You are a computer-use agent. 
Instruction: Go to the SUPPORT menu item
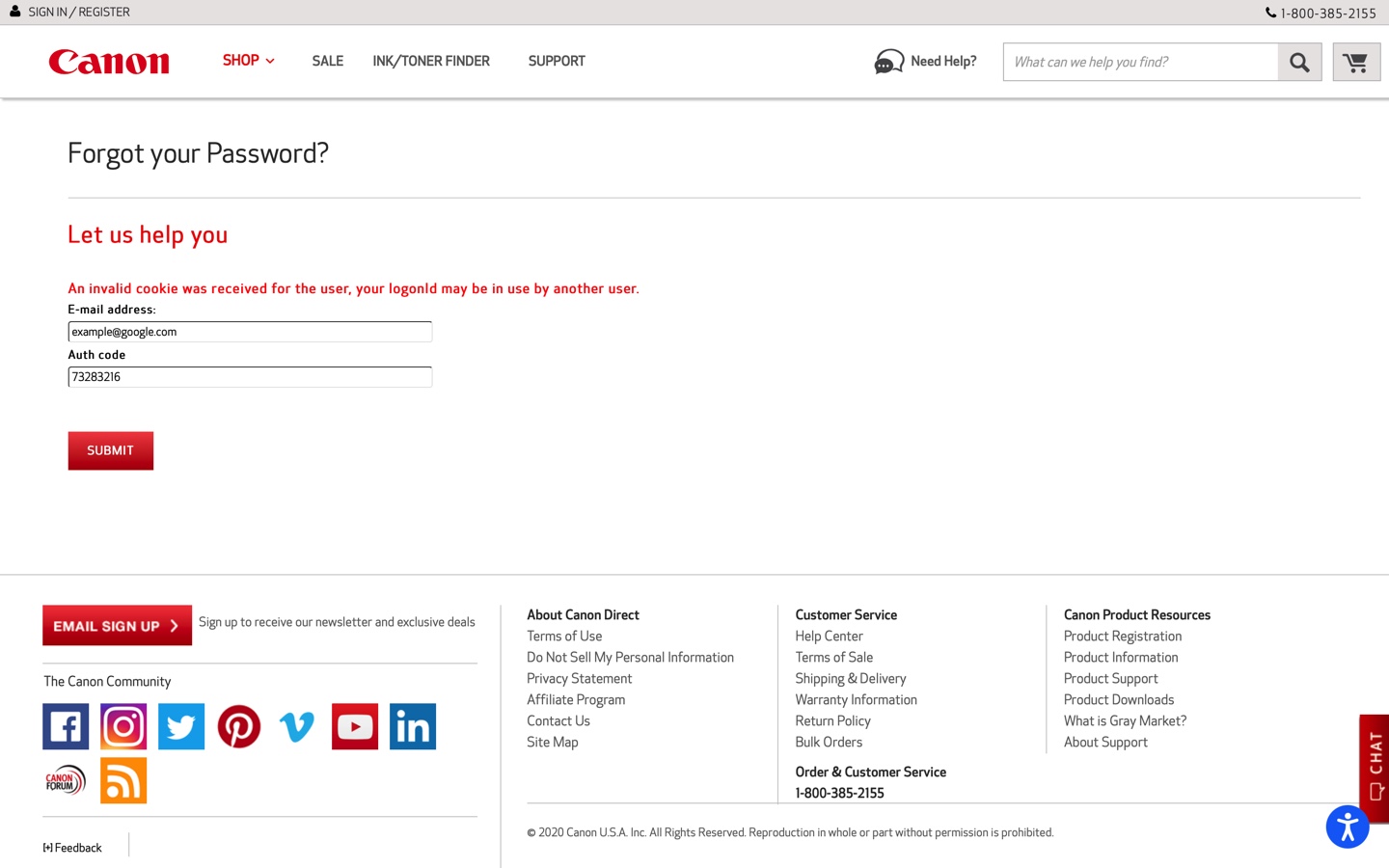pos(557,61)
